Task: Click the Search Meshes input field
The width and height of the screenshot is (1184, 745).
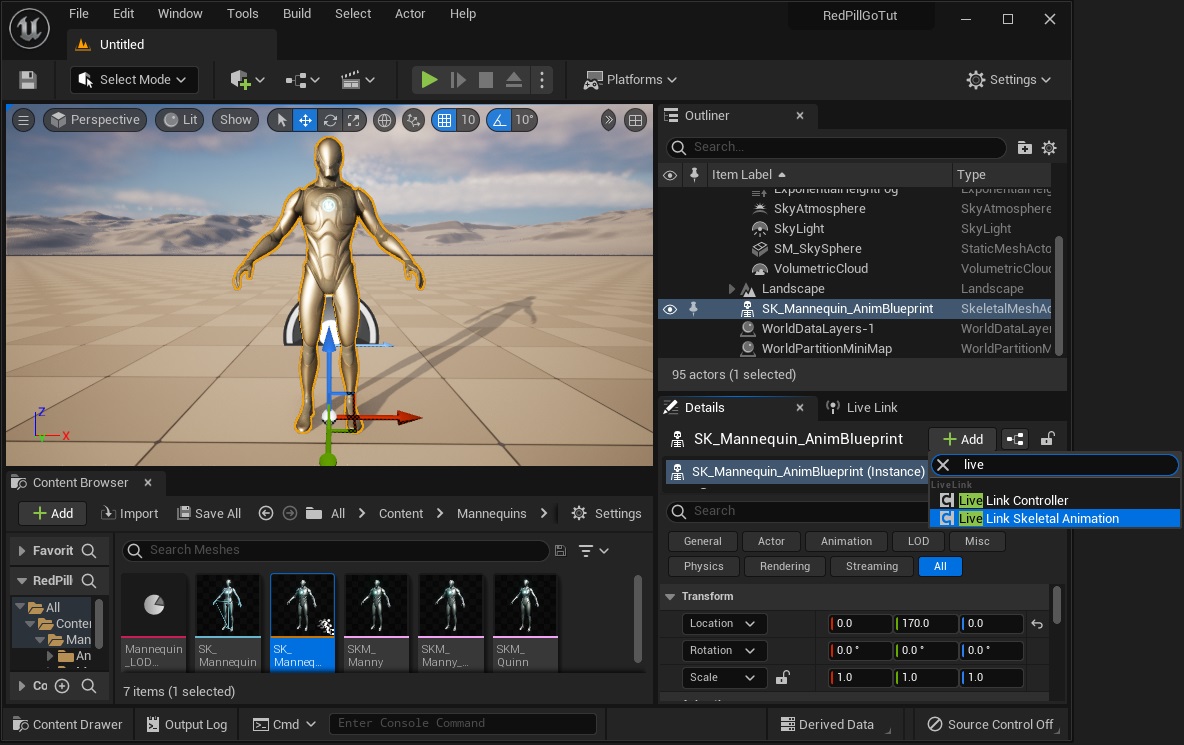Action: pyautogui.click(x=340, y=550)
